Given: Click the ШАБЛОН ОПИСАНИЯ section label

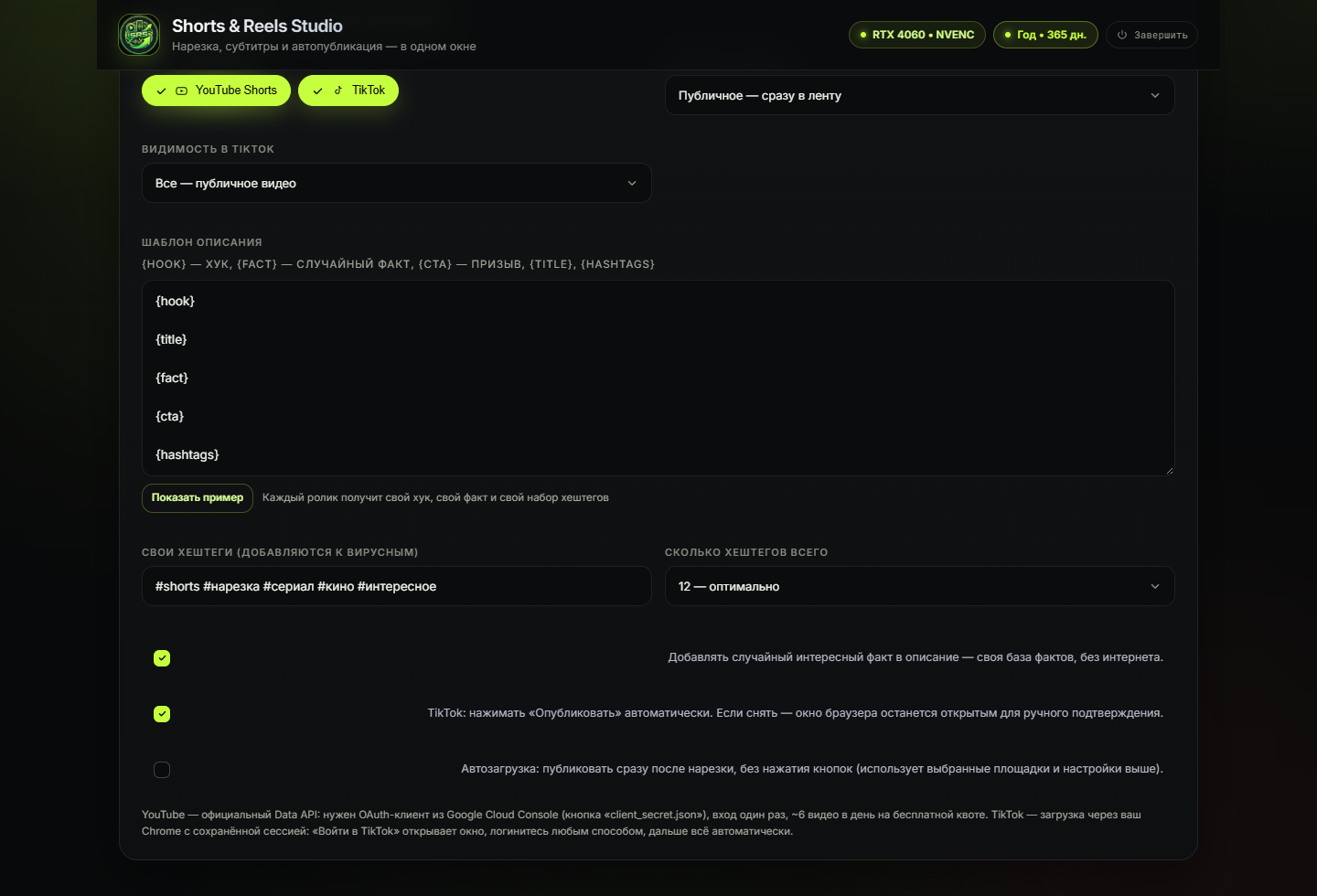Looking at the screenshot, I should click(202, 242).
